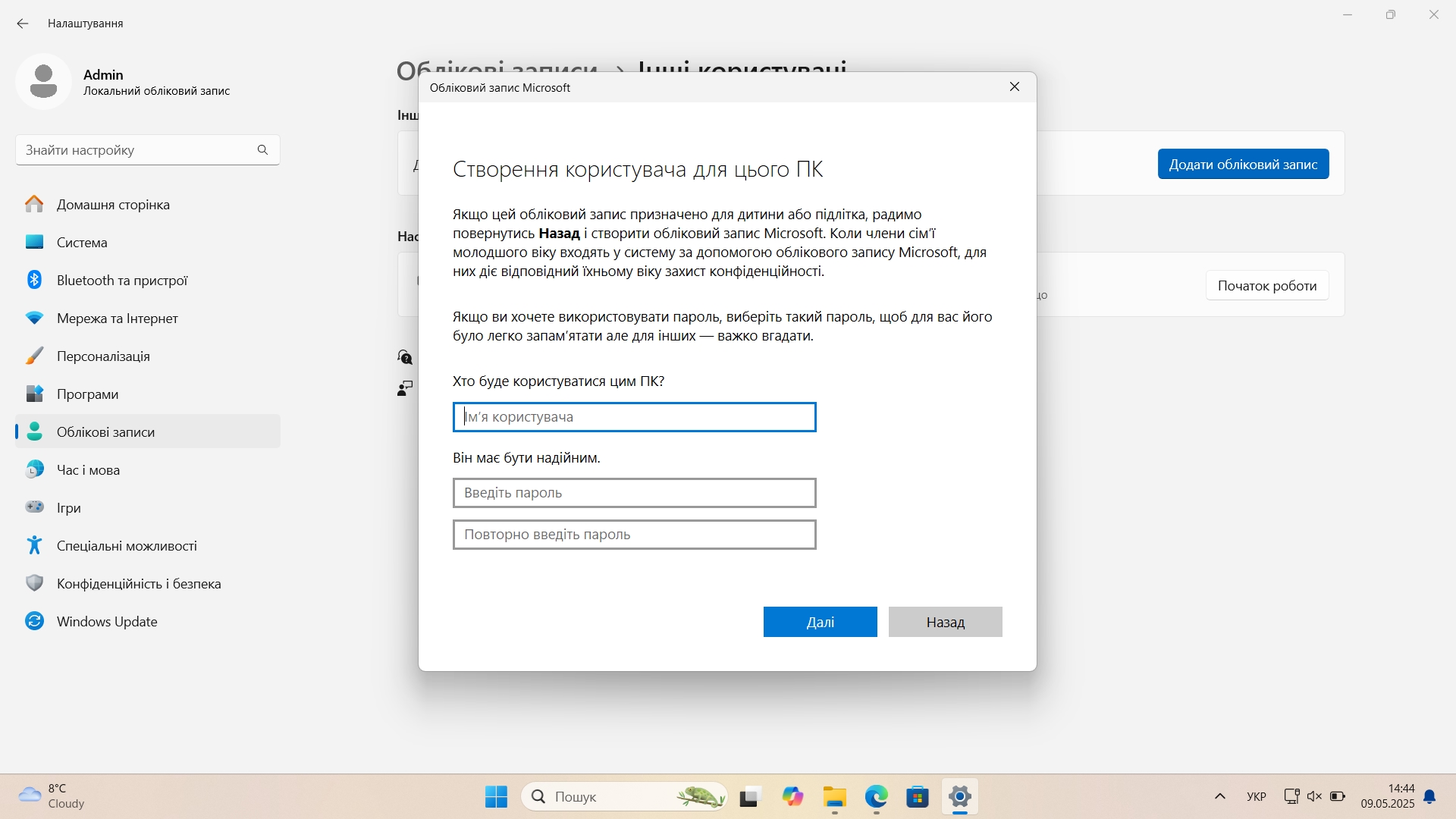Click the Введіть пароль field
This screenshot has height=819, width=1456.
(634, 493)
